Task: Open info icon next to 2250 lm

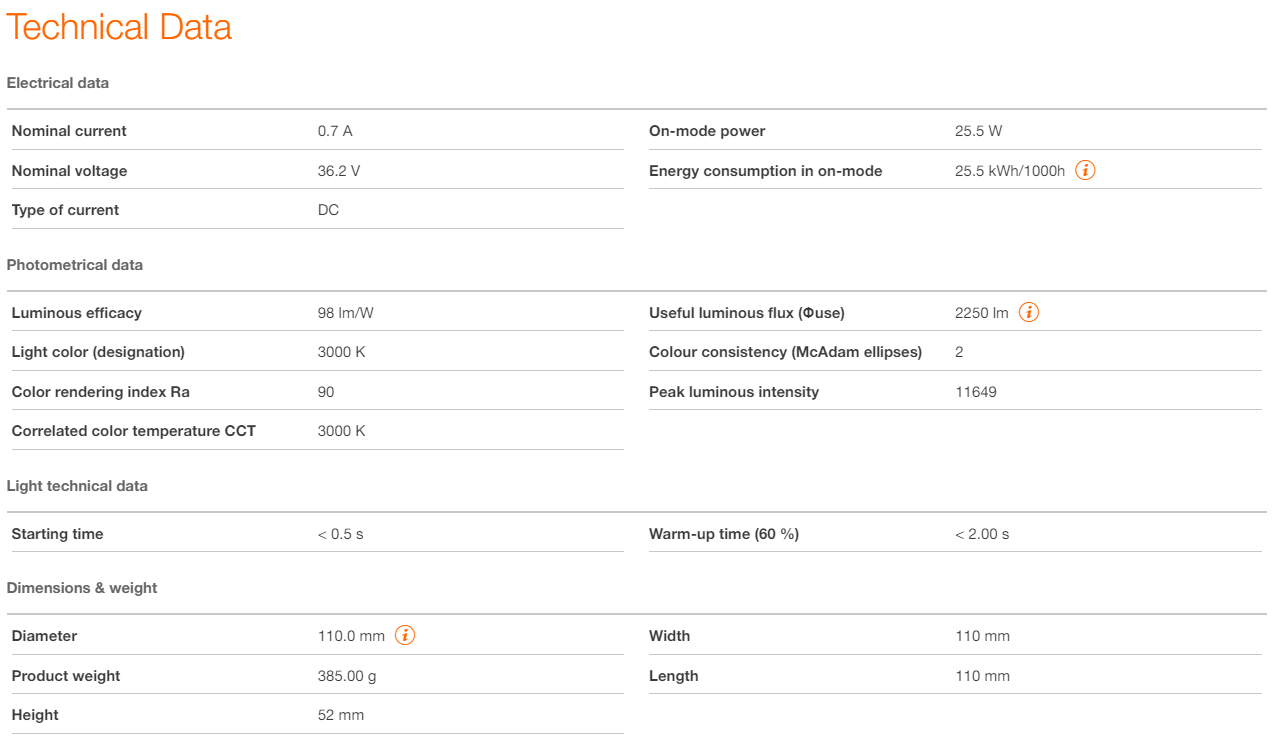Action: (x=1029, y=312)
